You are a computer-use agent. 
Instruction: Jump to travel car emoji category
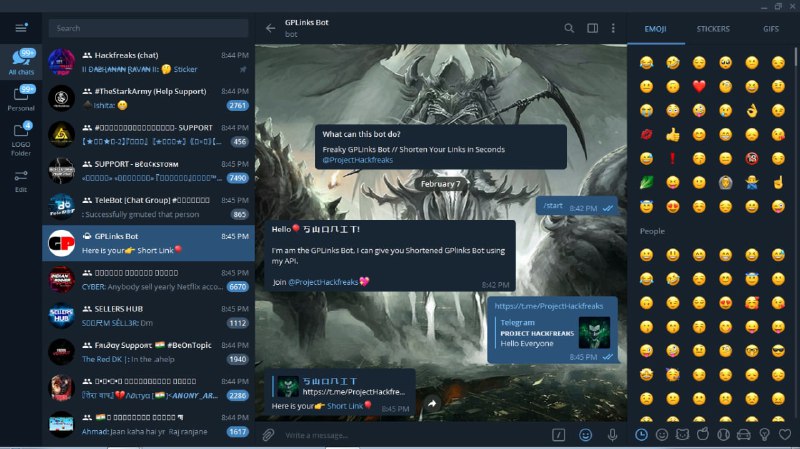pyautogui.click(x=744, y=435)
